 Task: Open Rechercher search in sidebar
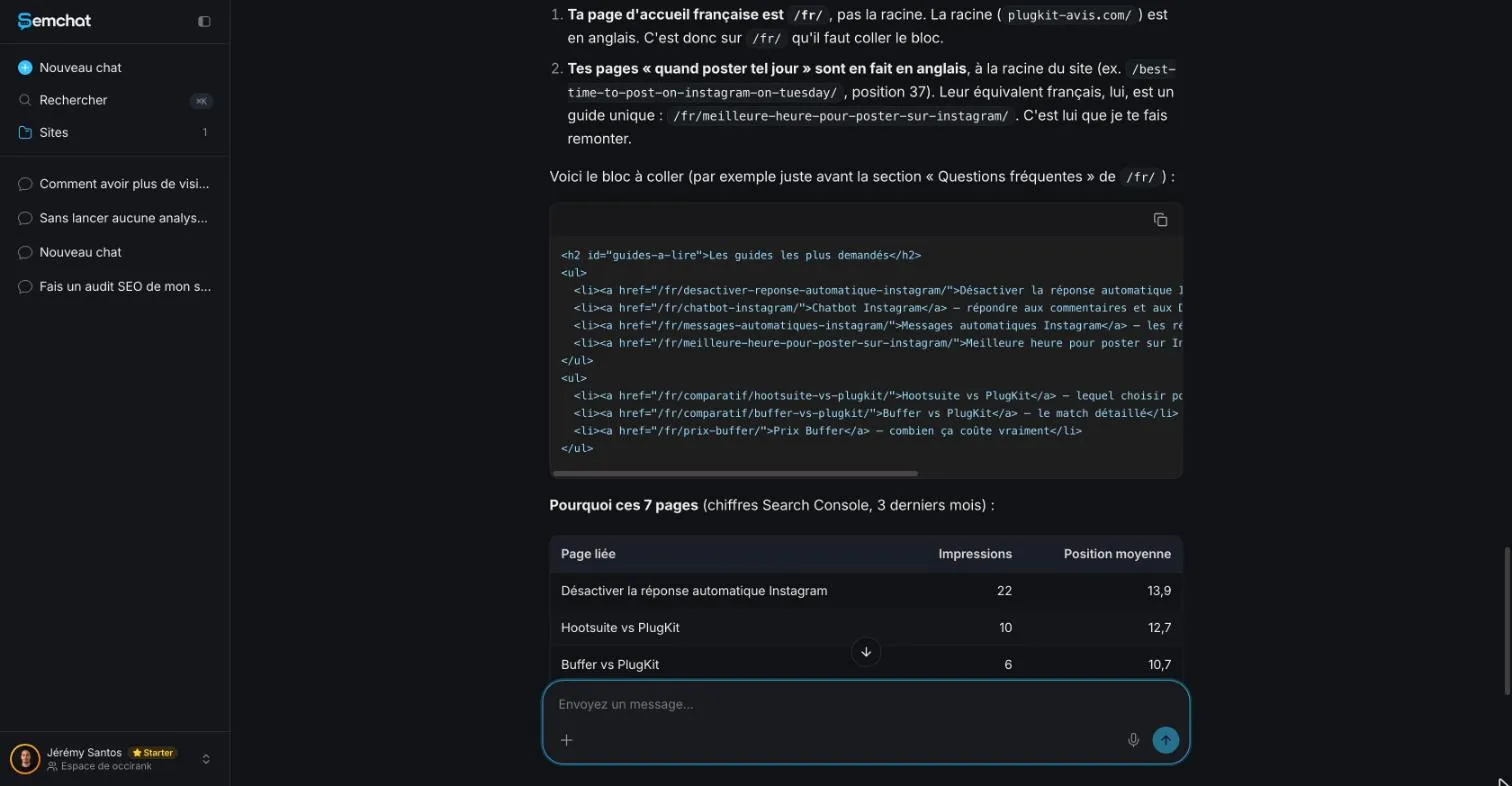(x=115, y=100)
